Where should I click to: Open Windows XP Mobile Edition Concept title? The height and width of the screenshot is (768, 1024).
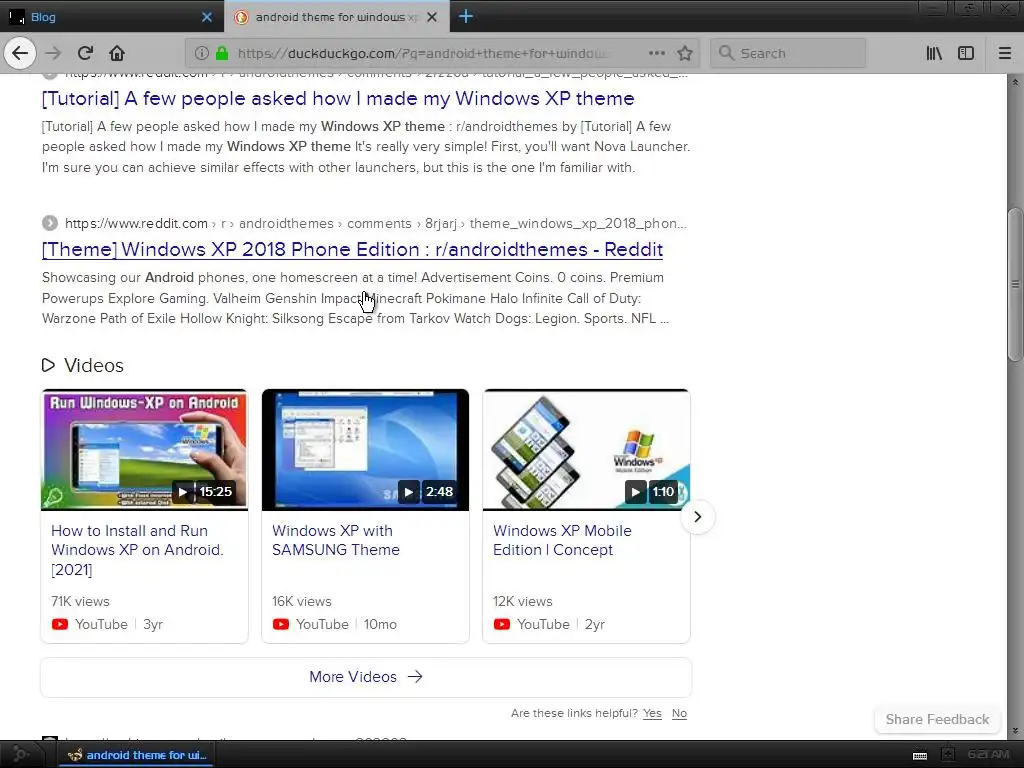click(562, 540)
